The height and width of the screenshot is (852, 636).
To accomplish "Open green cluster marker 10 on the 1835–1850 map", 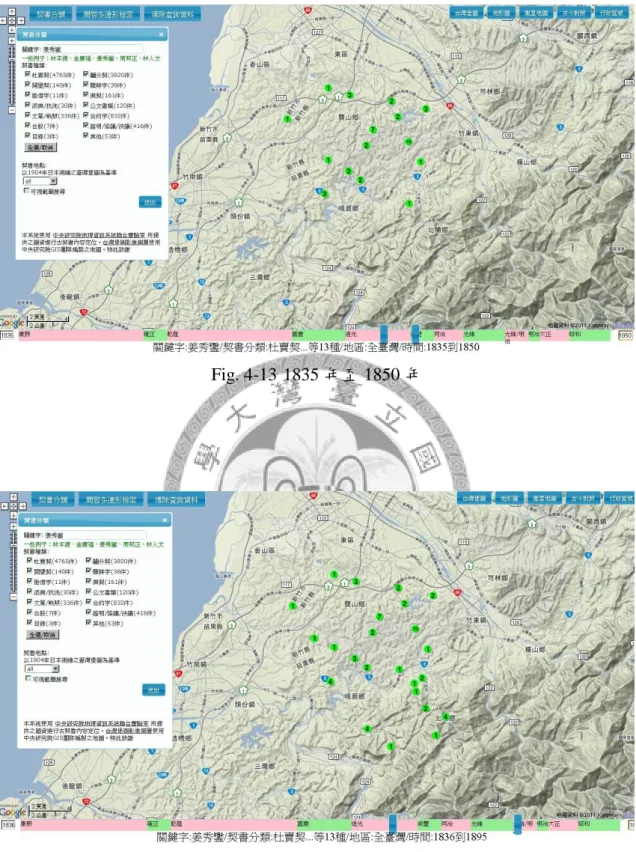I will point(408,142).
